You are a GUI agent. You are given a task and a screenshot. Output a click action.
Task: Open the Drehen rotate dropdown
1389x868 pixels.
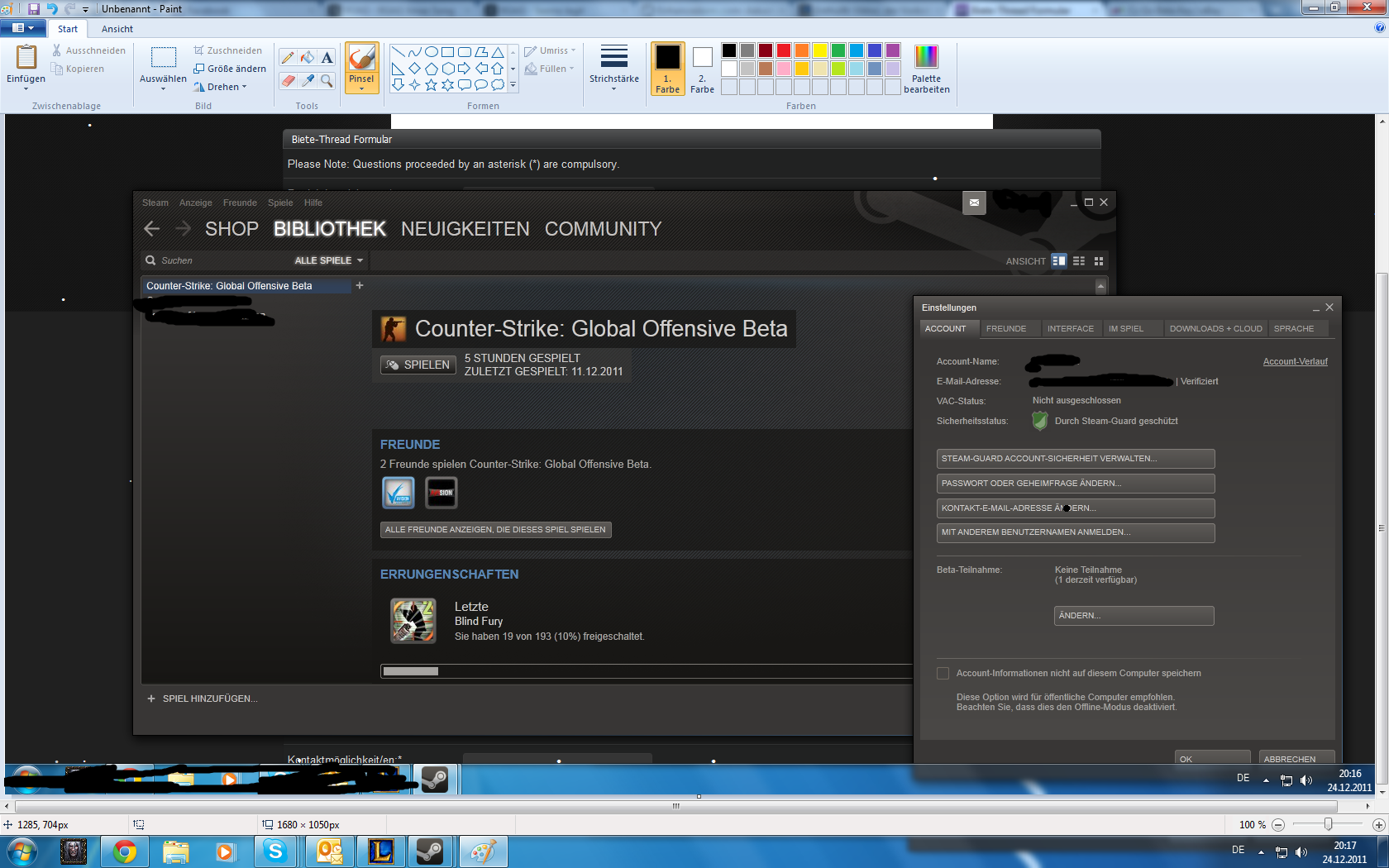[221, 87]
